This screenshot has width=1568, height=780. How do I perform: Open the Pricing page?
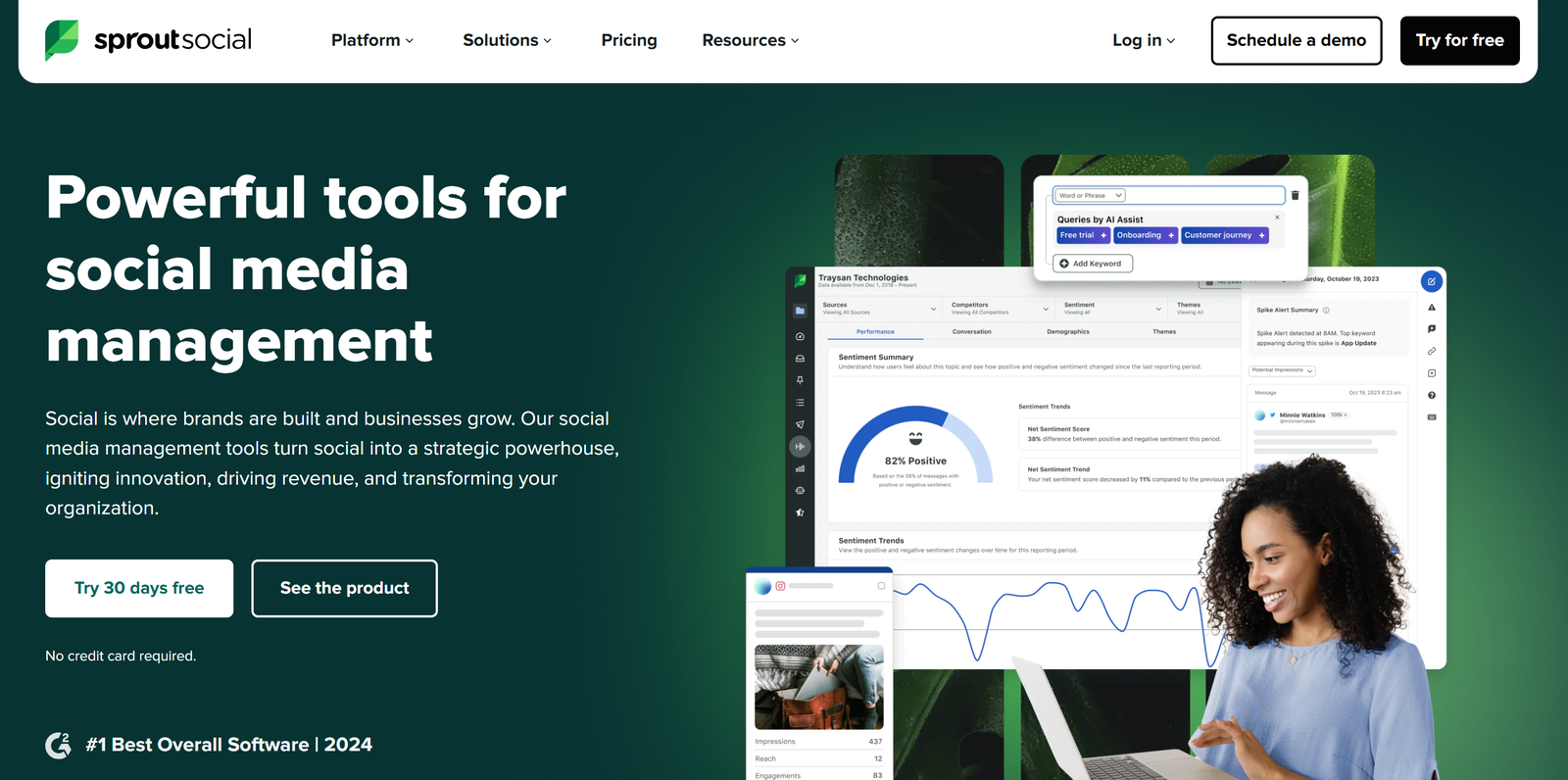(629, 40)
